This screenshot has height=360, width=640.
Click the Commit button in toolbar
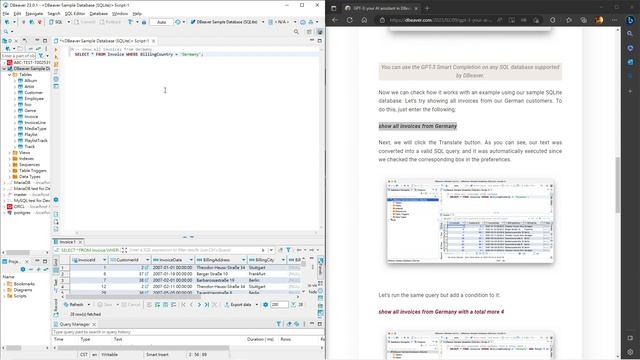[x=85, y=22]
